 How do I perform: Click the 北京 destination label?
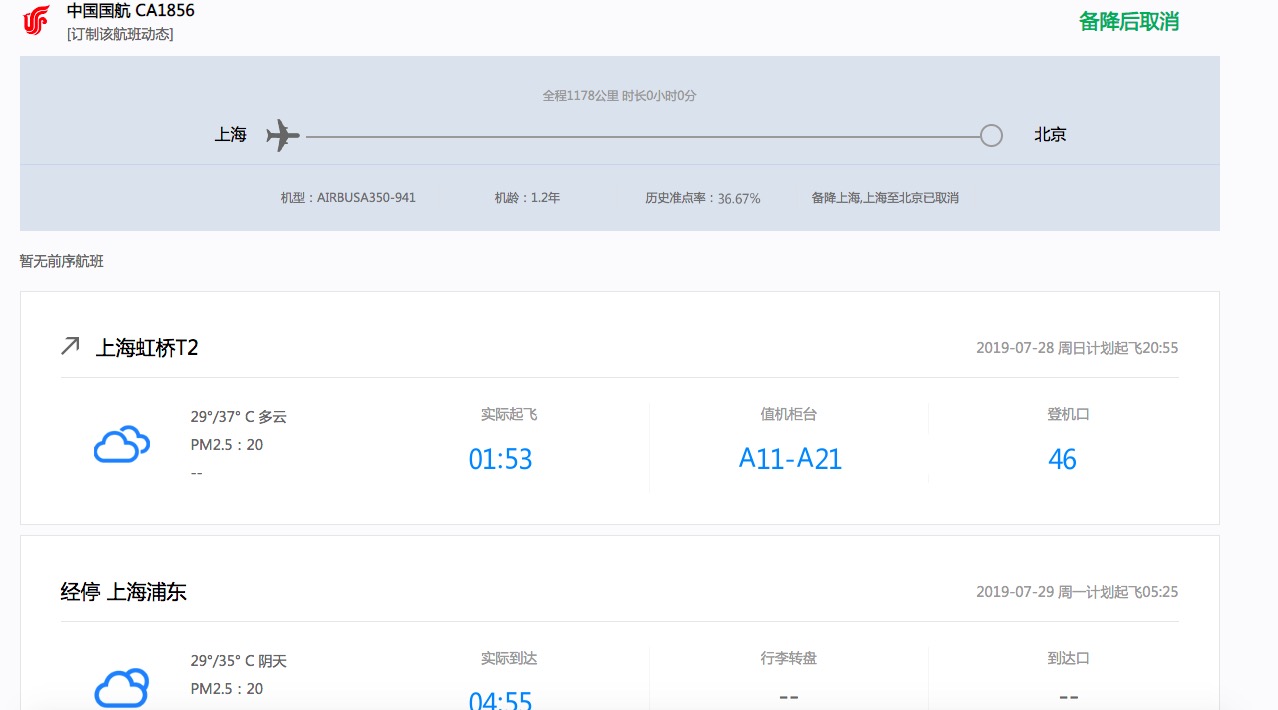click(x=1050, y=135)
